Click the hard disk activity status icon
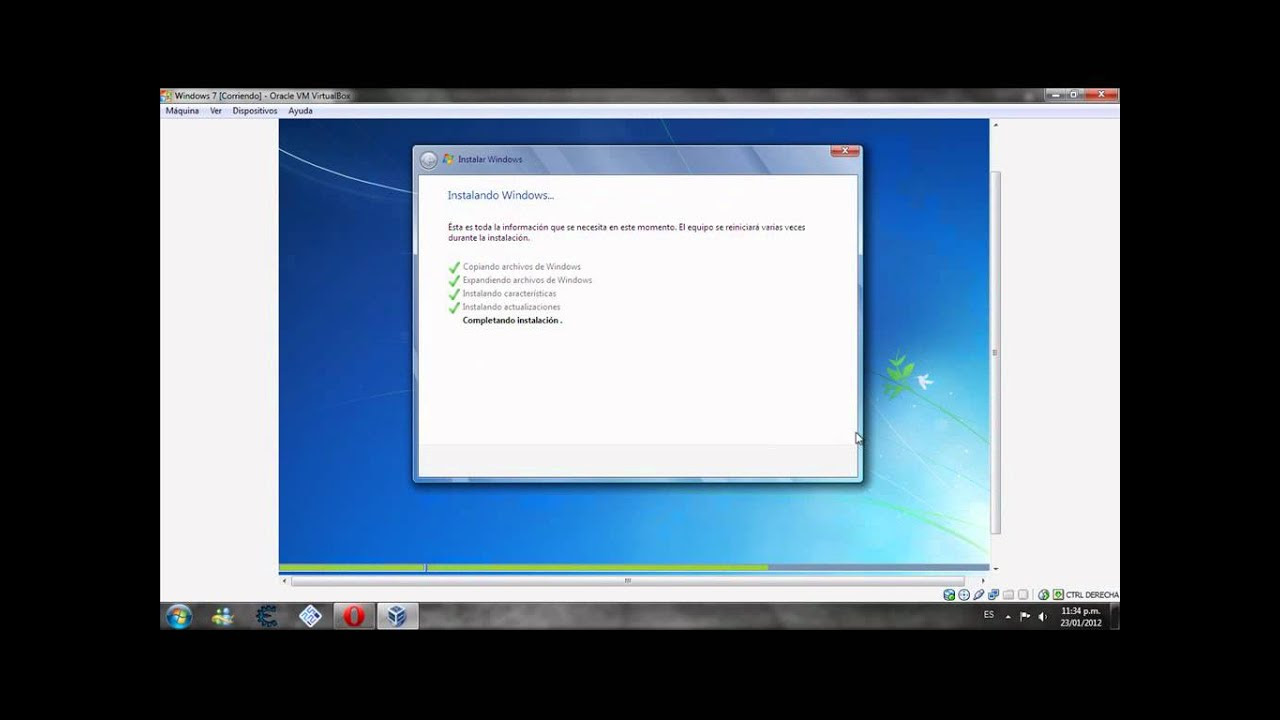This screenshot has width=1280, height=720. [x=949, y=594]
